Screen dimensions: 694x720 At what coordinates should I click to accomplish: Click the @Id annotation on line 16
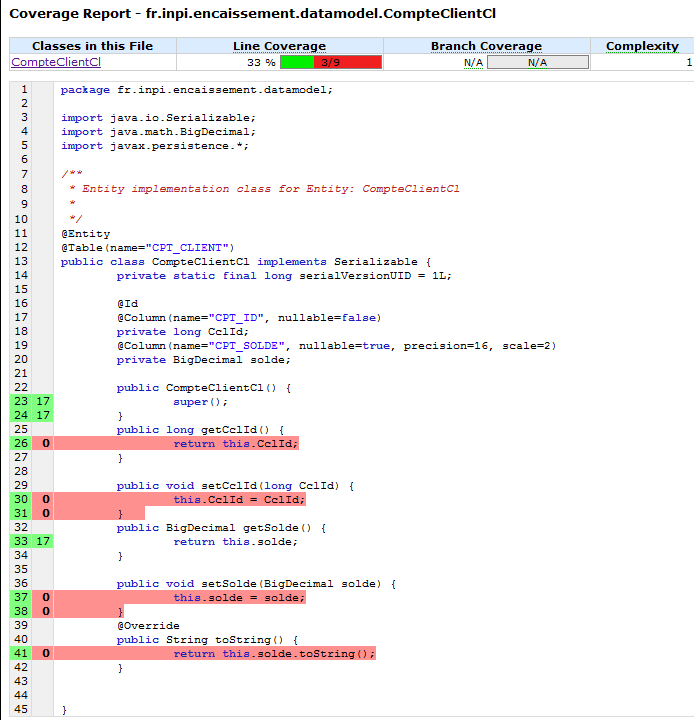pos(127,304)
